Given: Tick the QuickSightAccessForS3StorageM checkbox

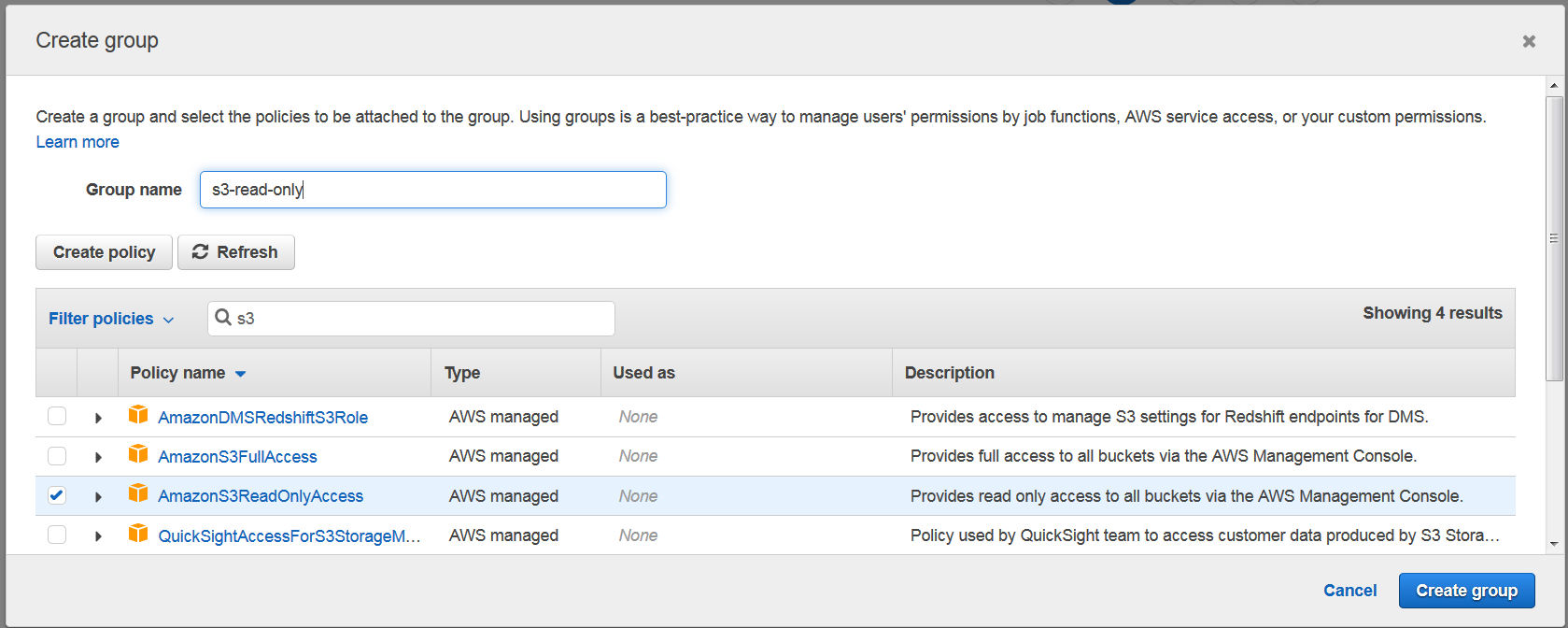Looking at the screenshot, I should (x=57, y=535).
